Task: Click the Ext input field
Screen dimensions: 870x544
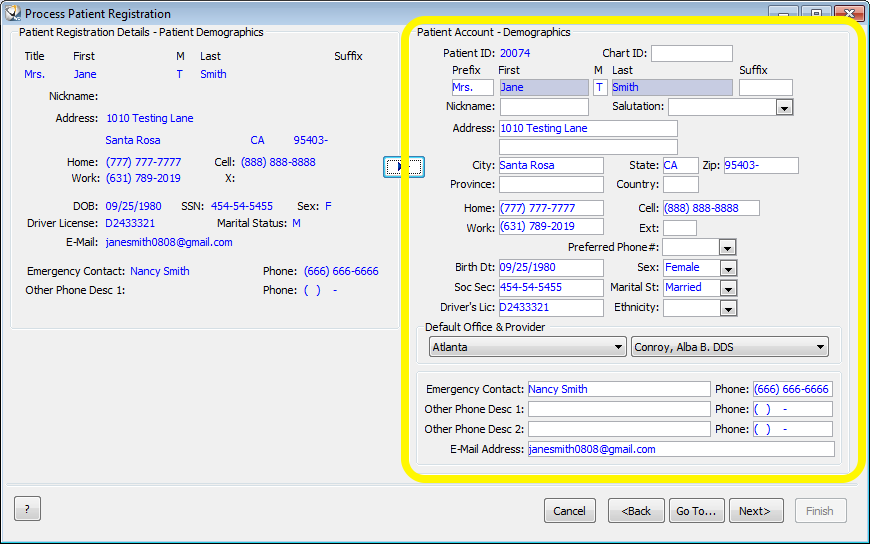Action: pos(680,228)
